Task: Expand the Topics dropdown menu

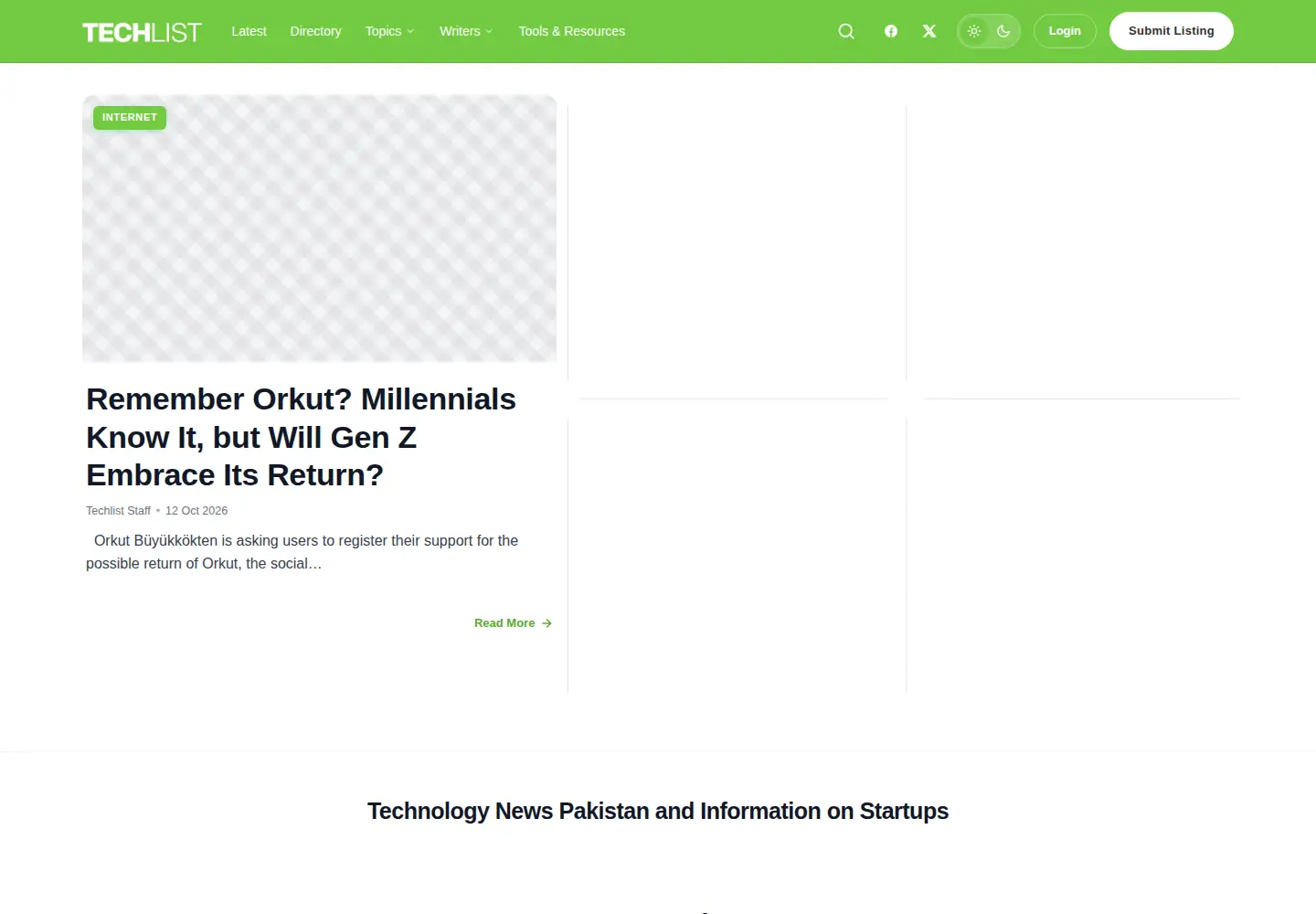Action: (389, 31)
